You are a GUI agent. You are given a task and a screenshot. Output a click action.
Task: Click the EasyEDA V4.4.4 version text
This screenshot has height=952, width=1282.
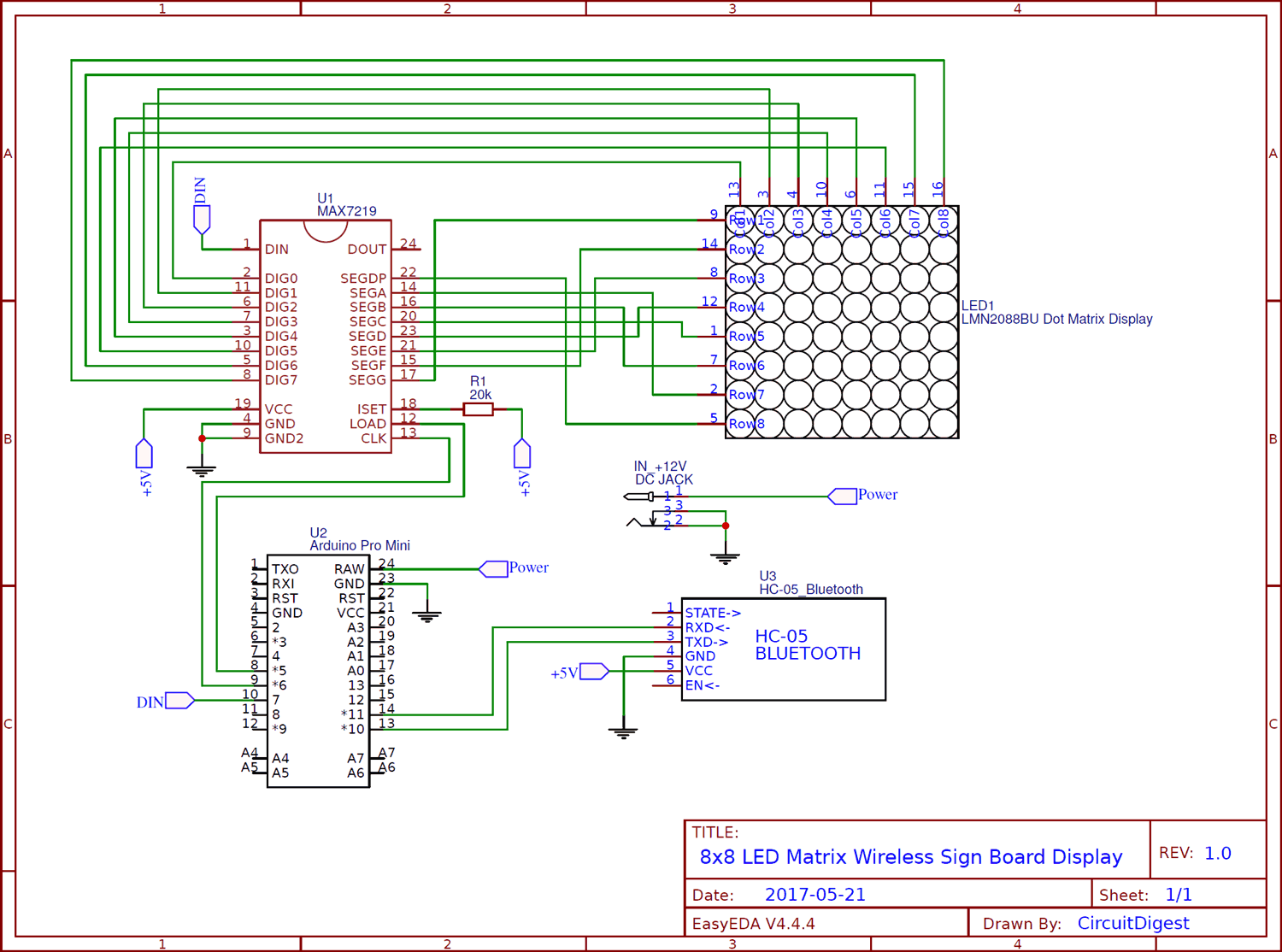756,923
